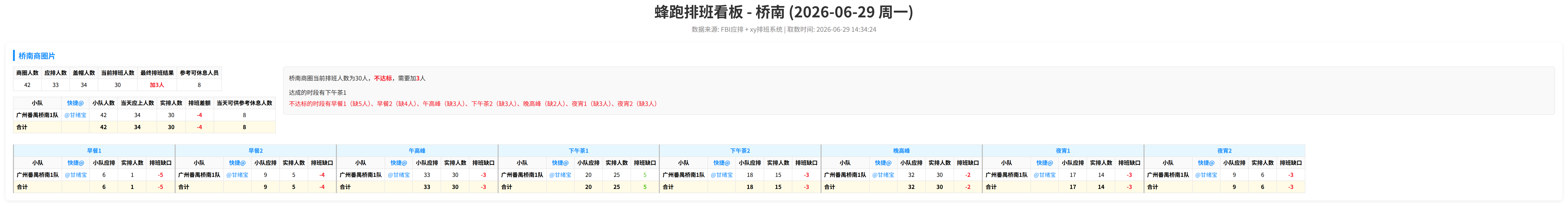Image resolution: width=1568 pixels, height=207 pixels.
Task: Click the 当天应上人数 column header
Action: point(137,103)
